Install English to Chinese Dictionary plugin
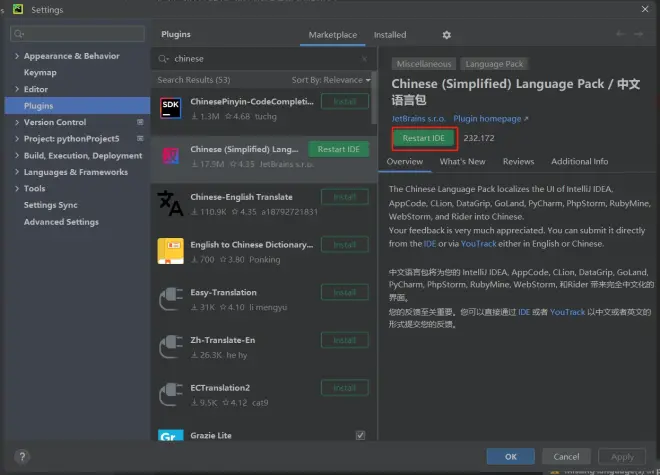The image size is (660, 475). click(x=345, y=245)
